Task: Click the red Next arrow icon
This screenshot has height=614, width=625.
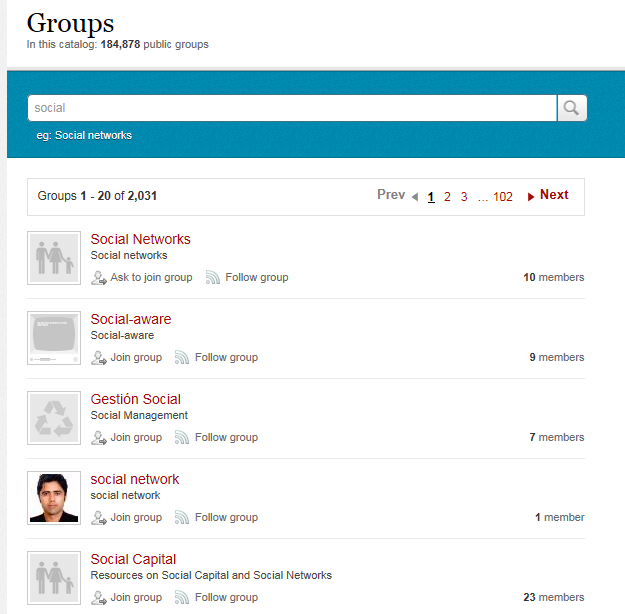Action: click(531, 197)
